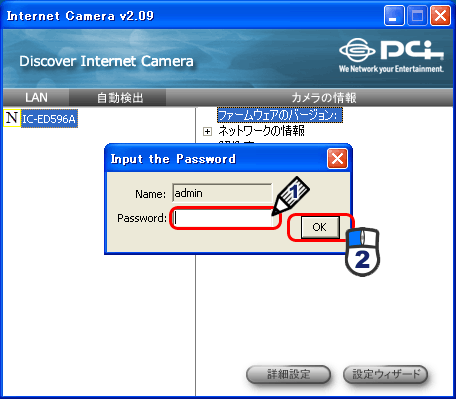This screenshot has height=420, width=456.
Task: Select the IC-ED596A camera entry
Action: click(49, 119)
